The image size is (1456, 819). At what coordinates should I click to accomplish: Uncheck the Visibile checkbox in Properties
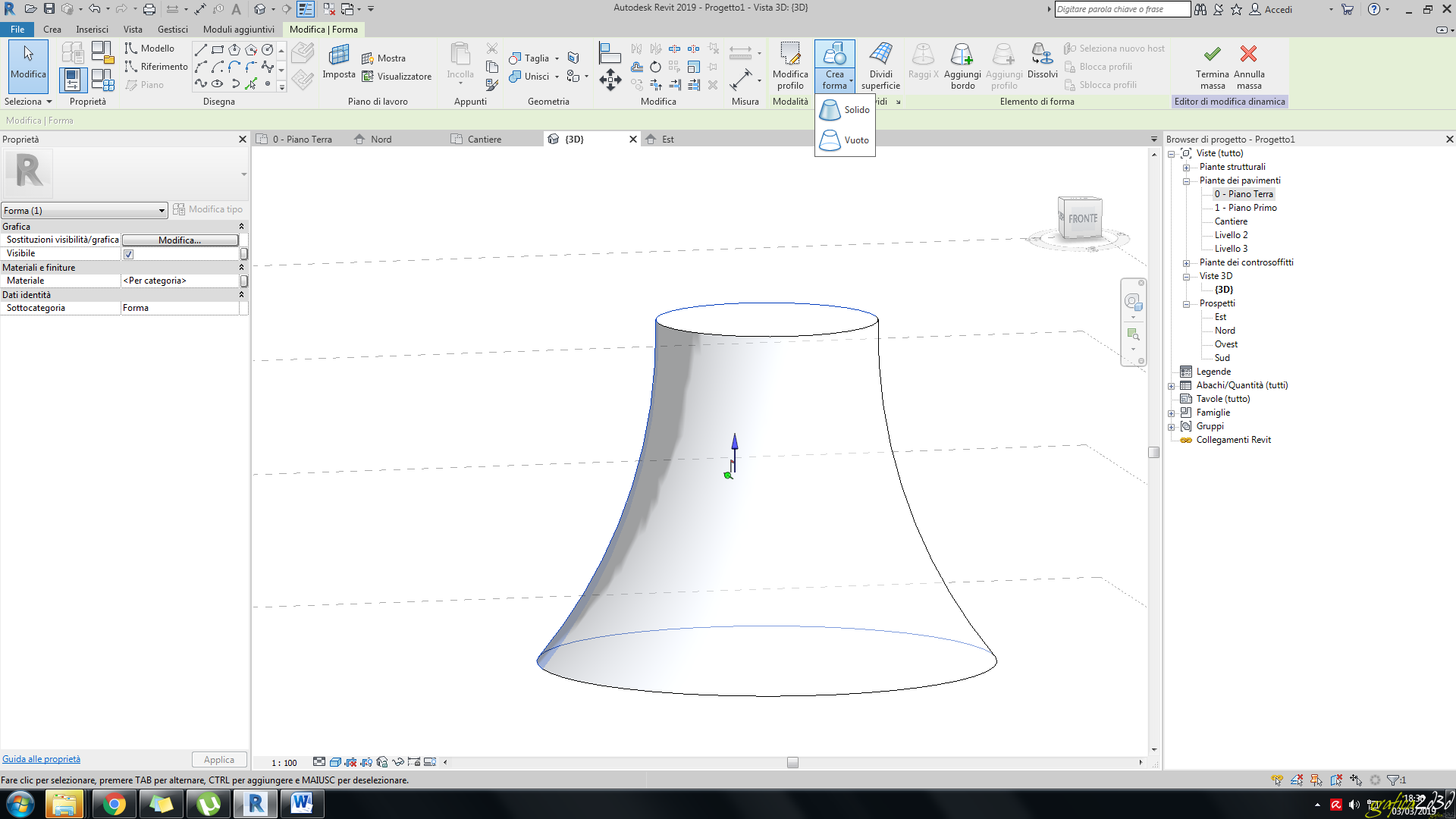pos(128,253)
